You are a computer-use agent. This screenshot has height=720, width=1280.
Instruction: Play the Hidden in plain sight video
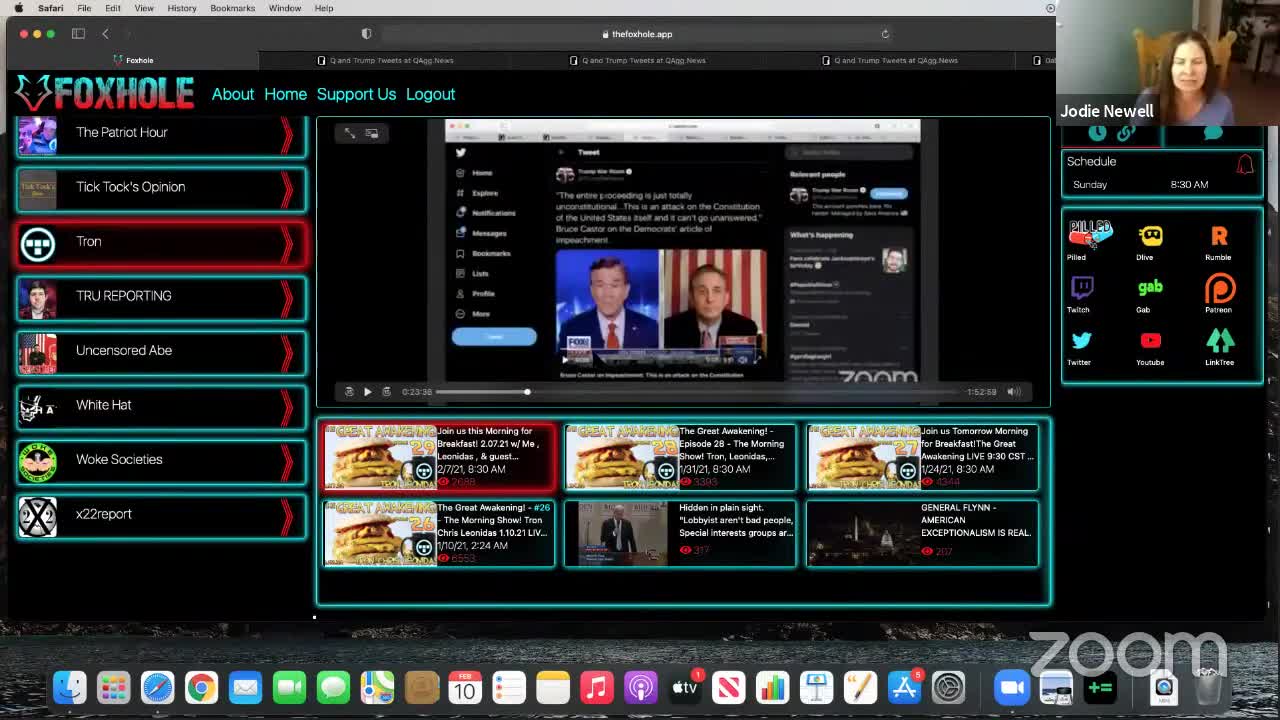[680, 534]
